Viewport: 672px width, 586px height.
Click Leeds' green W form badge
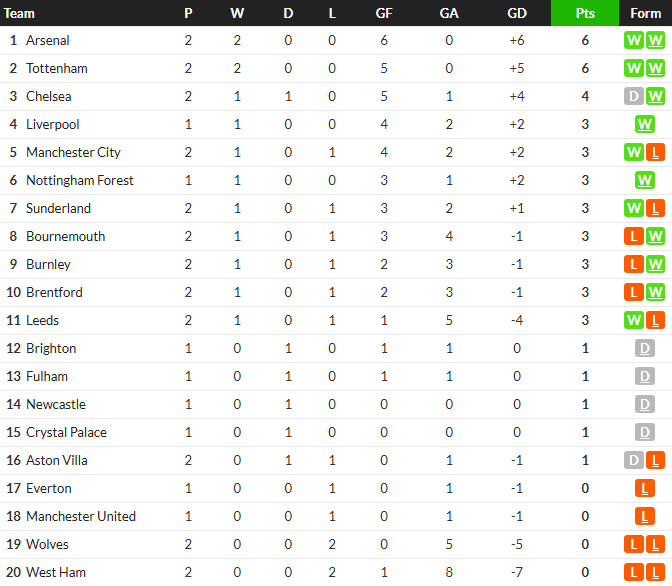pyautogui.click(x=634, y=320)
